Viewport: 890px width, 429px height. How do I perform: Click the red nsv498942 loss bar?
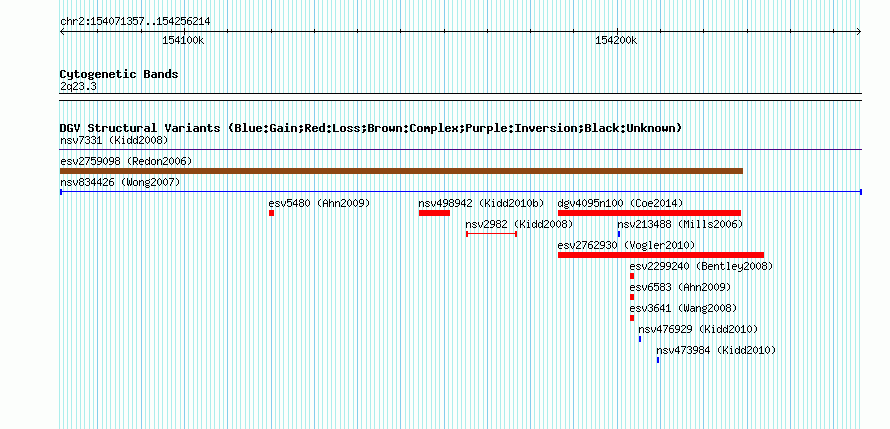coord(434,213)
